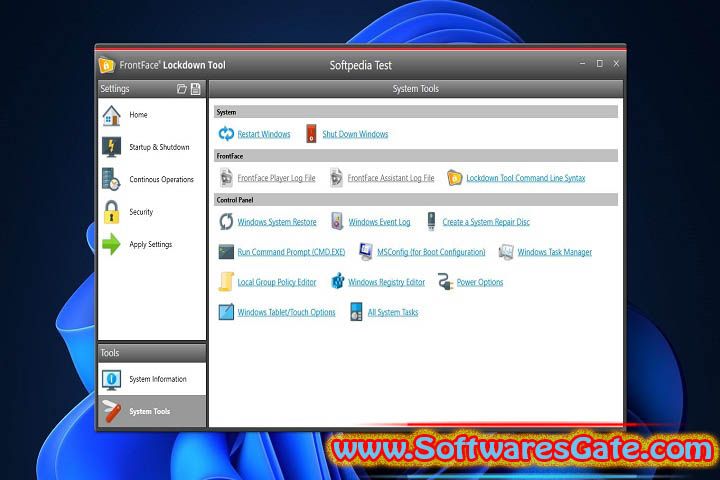Image resolution: width=720 pixels, height=480 pixels.
Task: Follow the Shut Down Windows link
Action: (355, 134)
